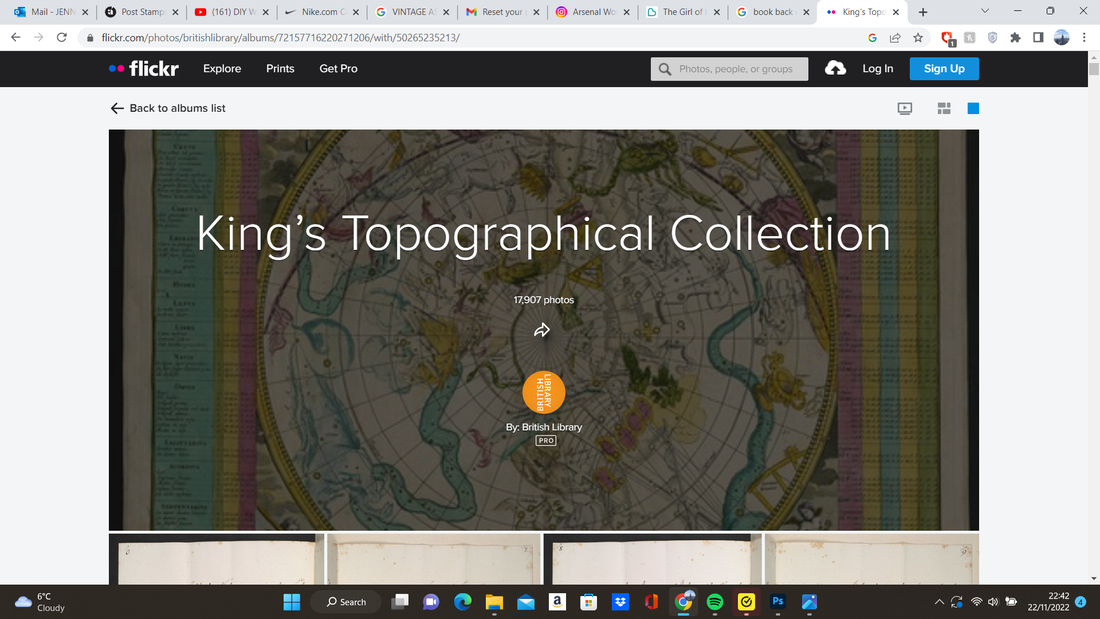Switch to justified grid view icon

pyautogui.click(x=944, y=108)
